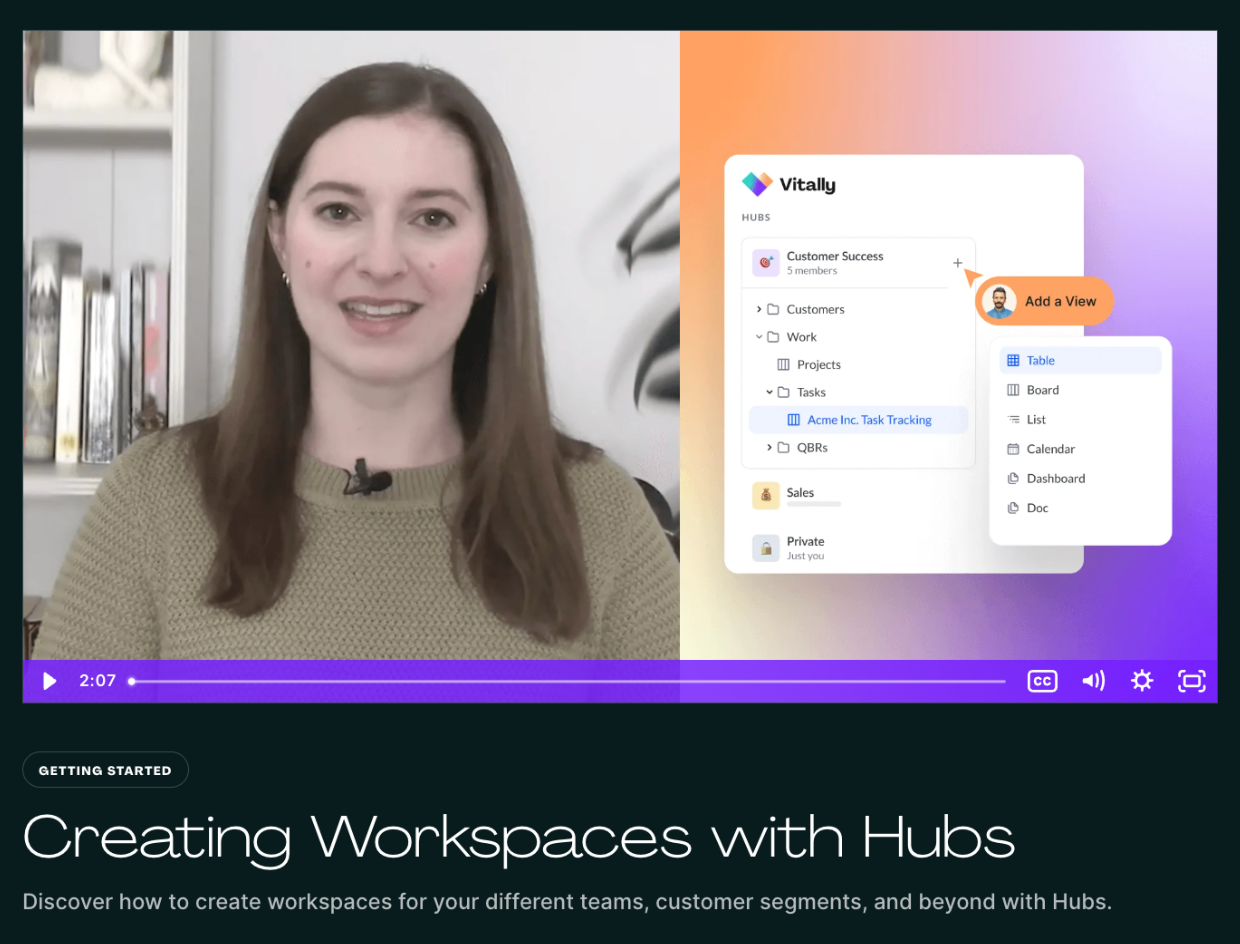The height and width of the screenshot is (944, 1240).
Task: Click the Sales hub icon
Action: pyautogui.click(x=765, y=496)
